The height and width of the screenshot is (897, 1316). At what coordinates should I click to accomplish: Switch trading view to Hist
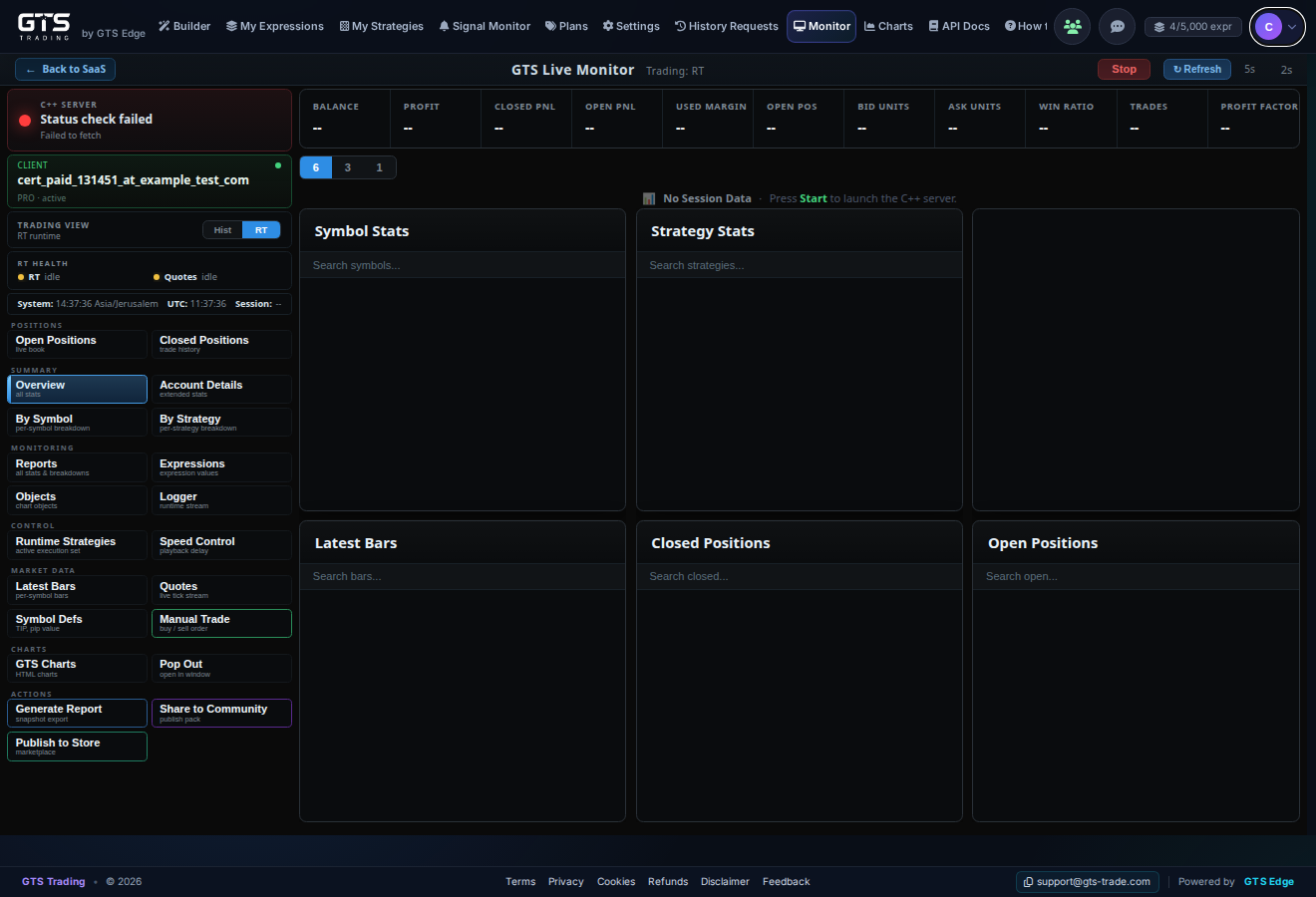tap(222, 230)
